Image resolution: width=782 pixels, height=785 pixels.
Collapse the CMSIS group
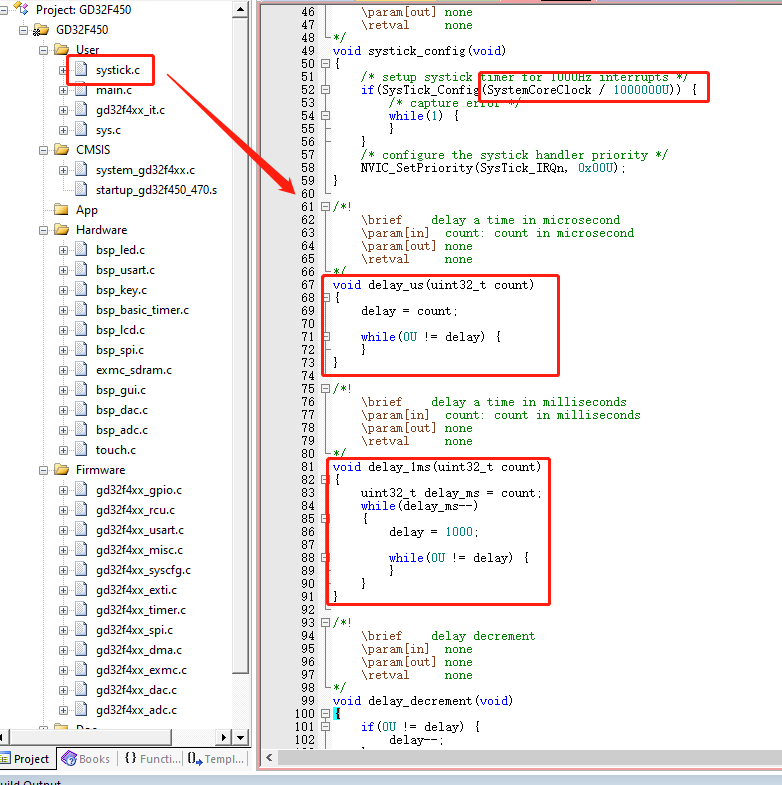(x=44, y=150)
